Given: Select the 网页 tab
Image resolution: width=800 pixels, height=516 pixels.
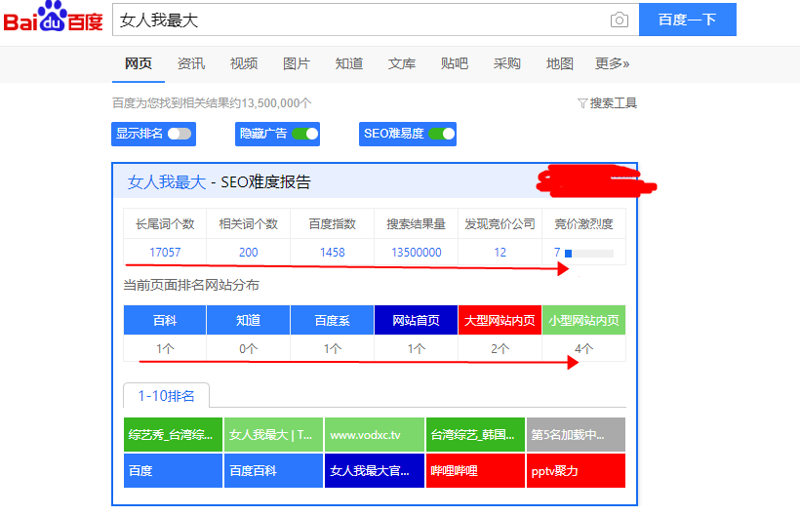Looking at the screenshot, I should 138,63.
